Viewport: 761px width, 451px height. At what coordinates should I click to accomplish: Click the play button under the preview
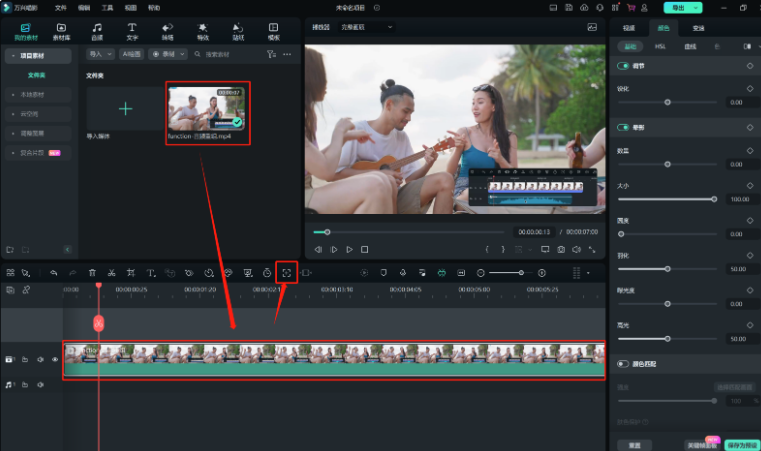click(x=349, y=249)
